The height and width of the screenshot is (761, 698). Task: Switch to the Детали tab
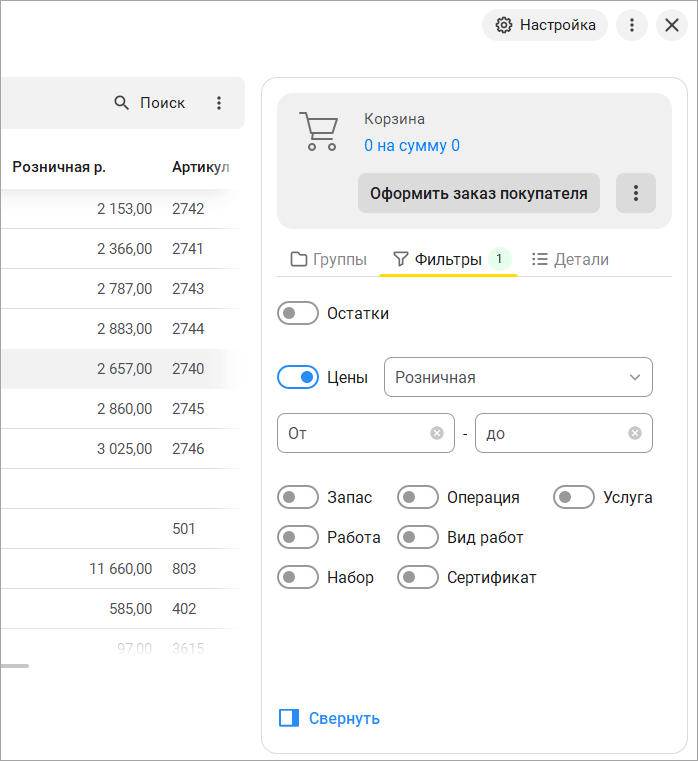pyautogui.click(x=569, y=259)
